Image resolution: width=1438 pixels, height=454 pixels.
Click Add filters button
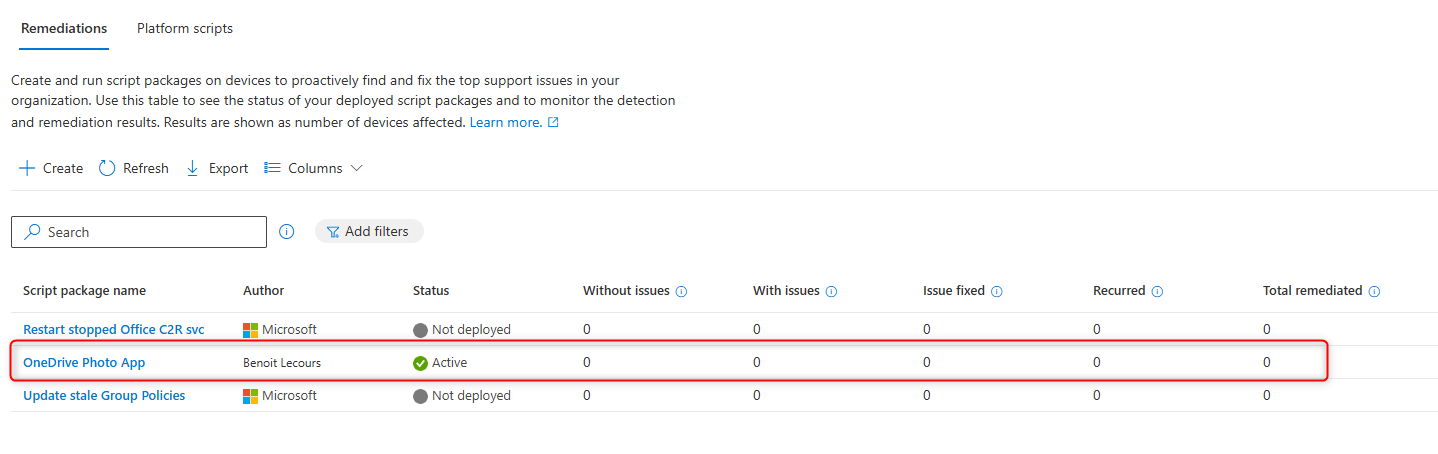point(369,231)
